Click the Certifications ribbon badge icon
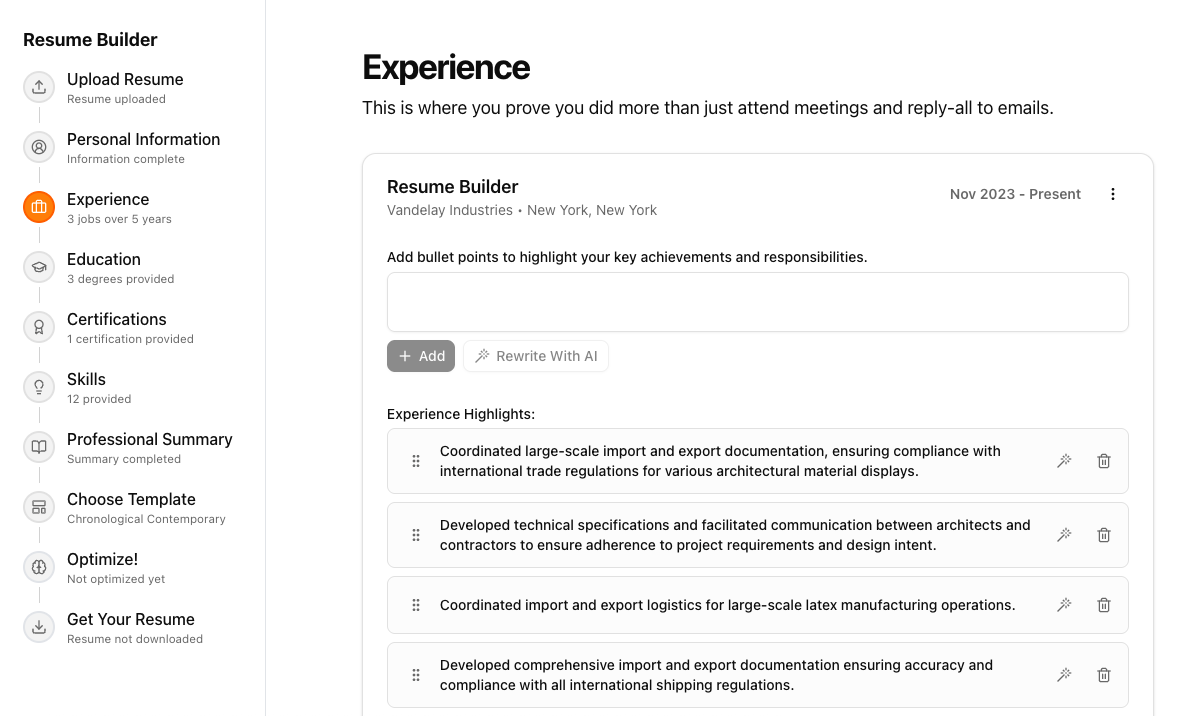 38,327
